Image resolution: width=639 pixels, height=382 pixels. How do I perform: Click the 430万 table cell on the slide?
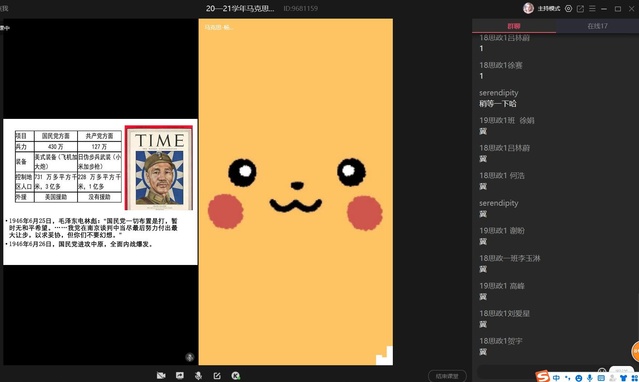coord(55,146)
